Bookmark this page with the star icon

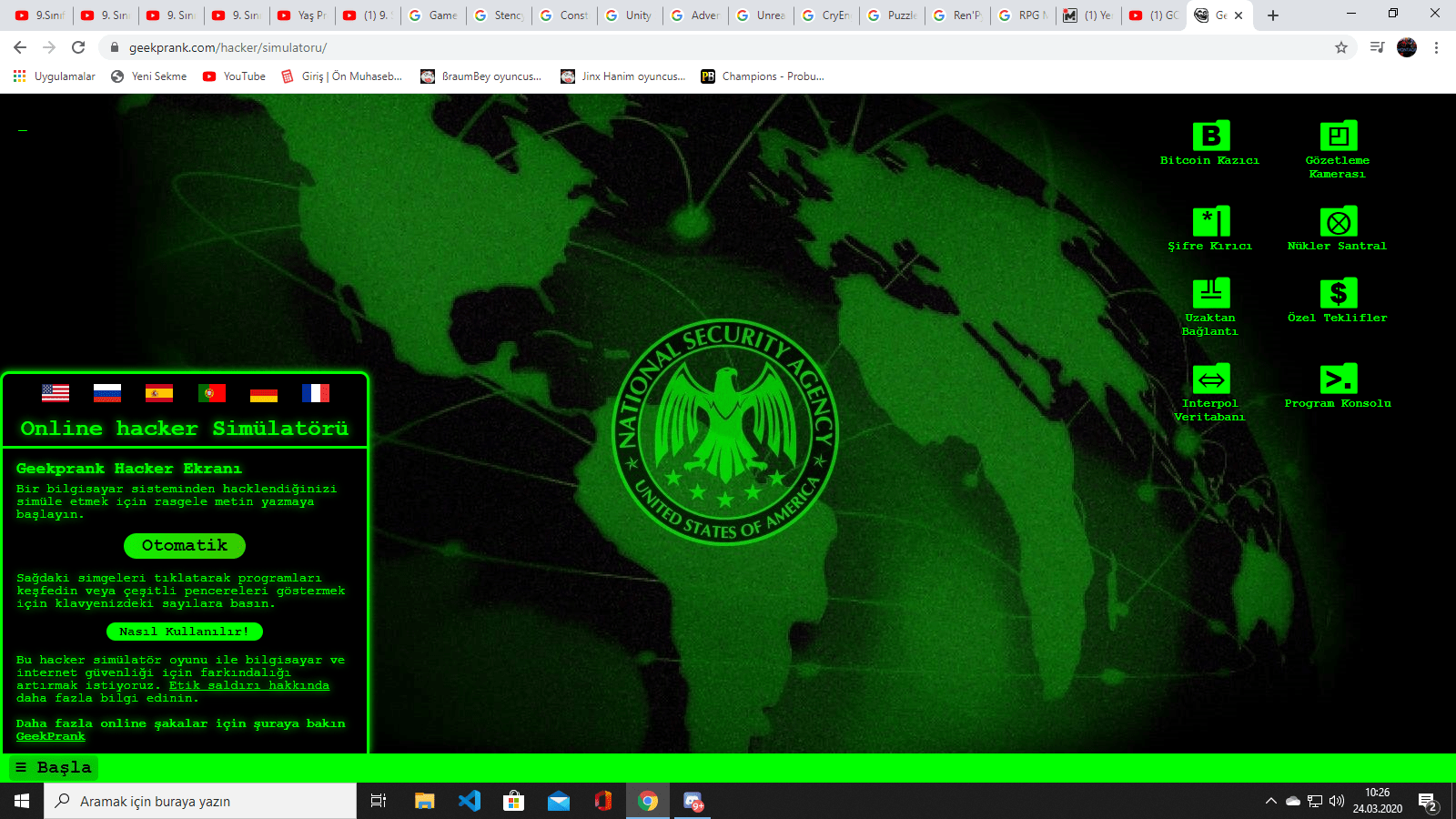pyautogui.click(x=1341, y=47)
